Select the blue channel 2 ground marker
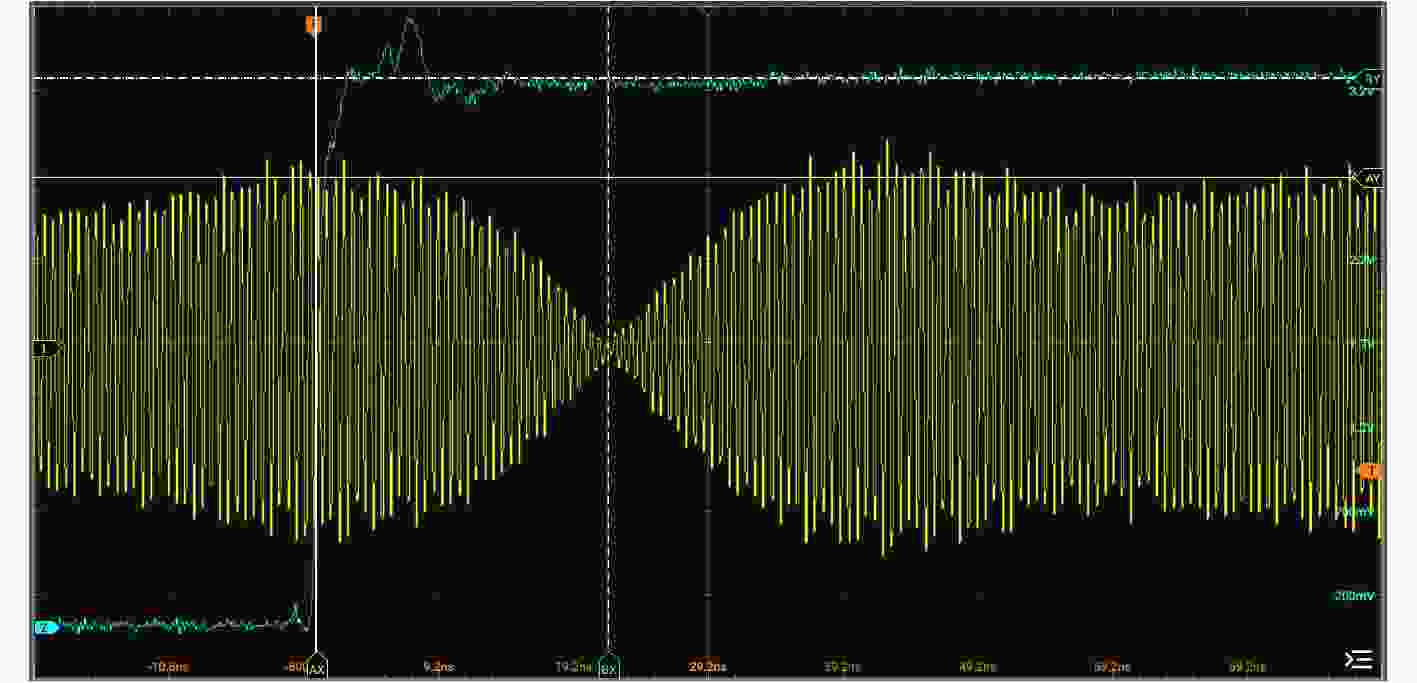 (x=46, y=627)
